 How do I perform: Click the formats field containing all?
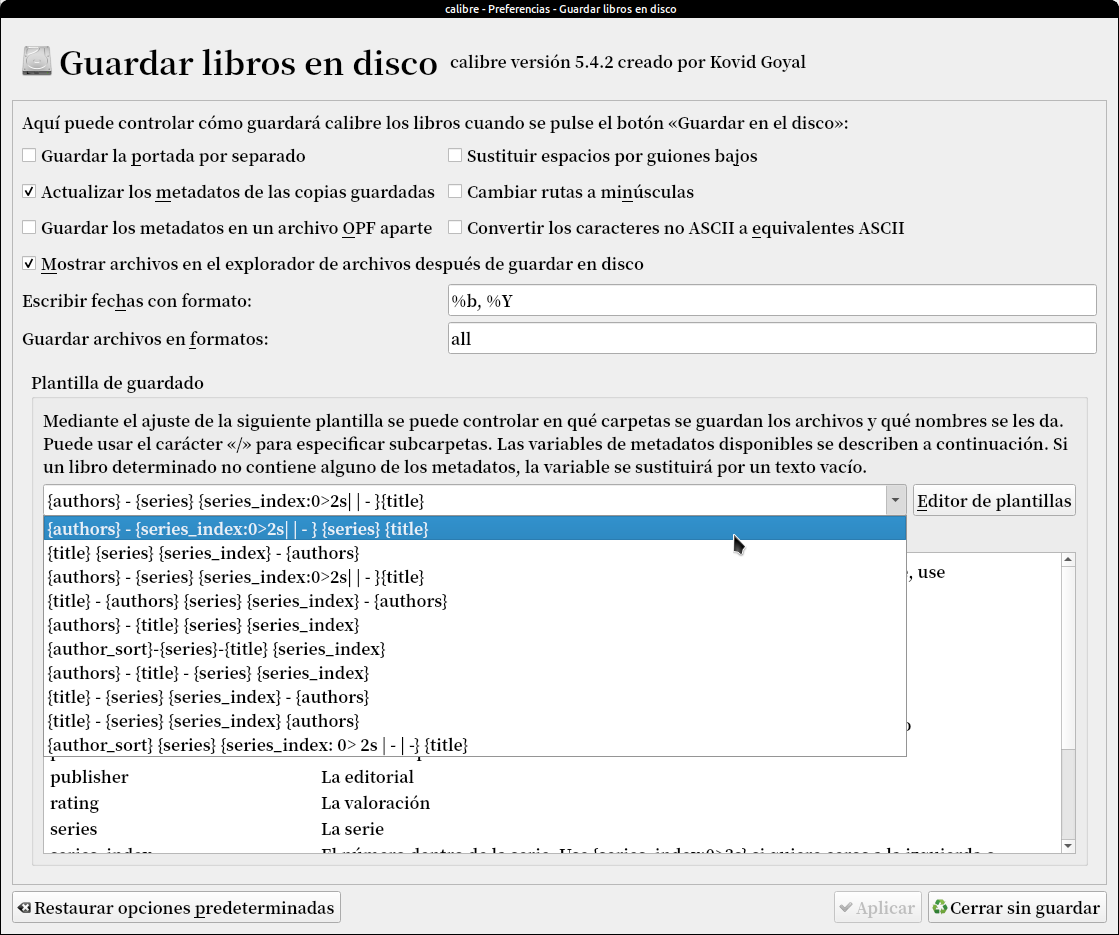point(772,338)
